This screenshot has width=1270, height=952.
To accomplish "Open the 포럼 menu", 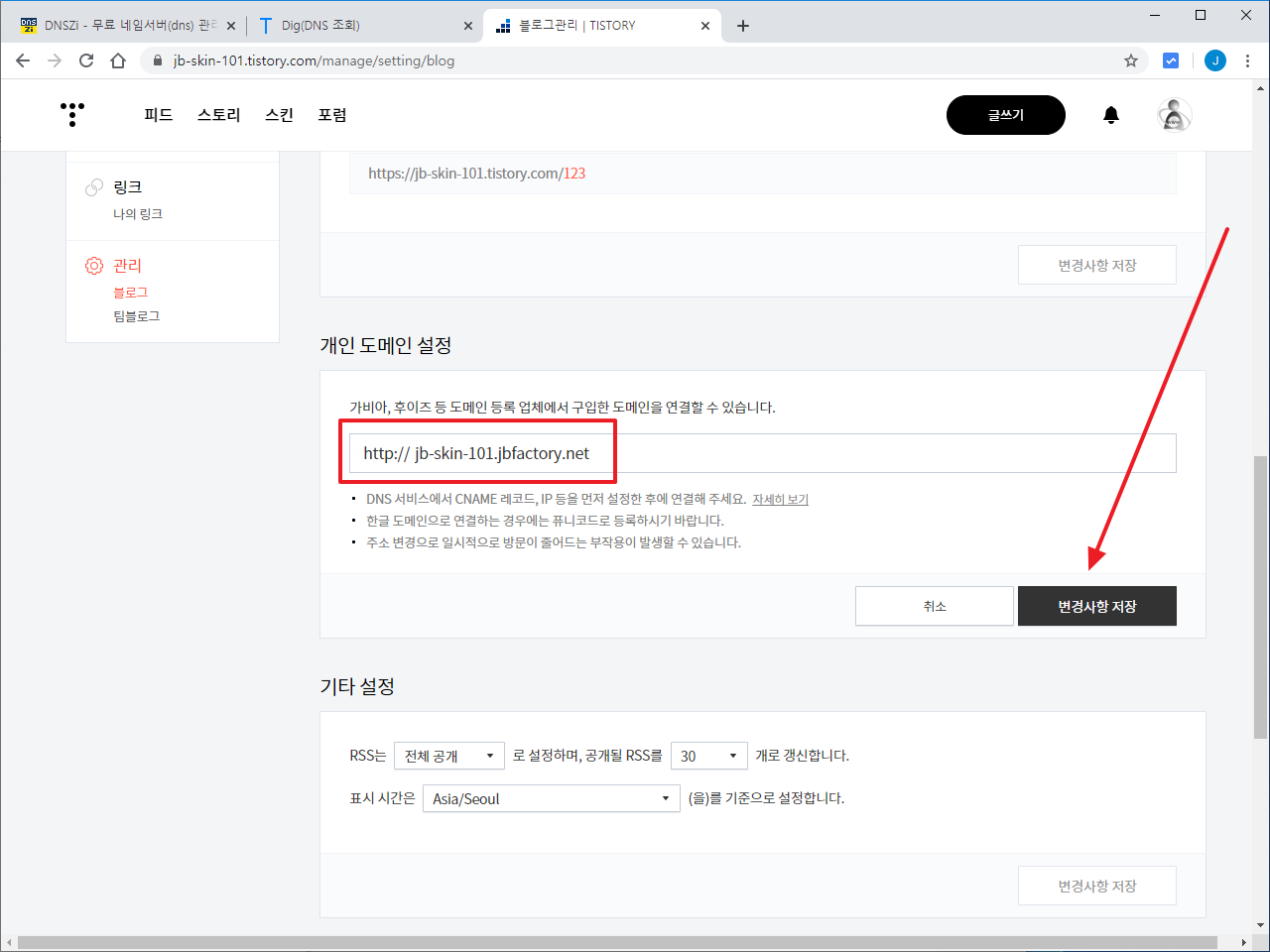I will click(x=332, y=115).
